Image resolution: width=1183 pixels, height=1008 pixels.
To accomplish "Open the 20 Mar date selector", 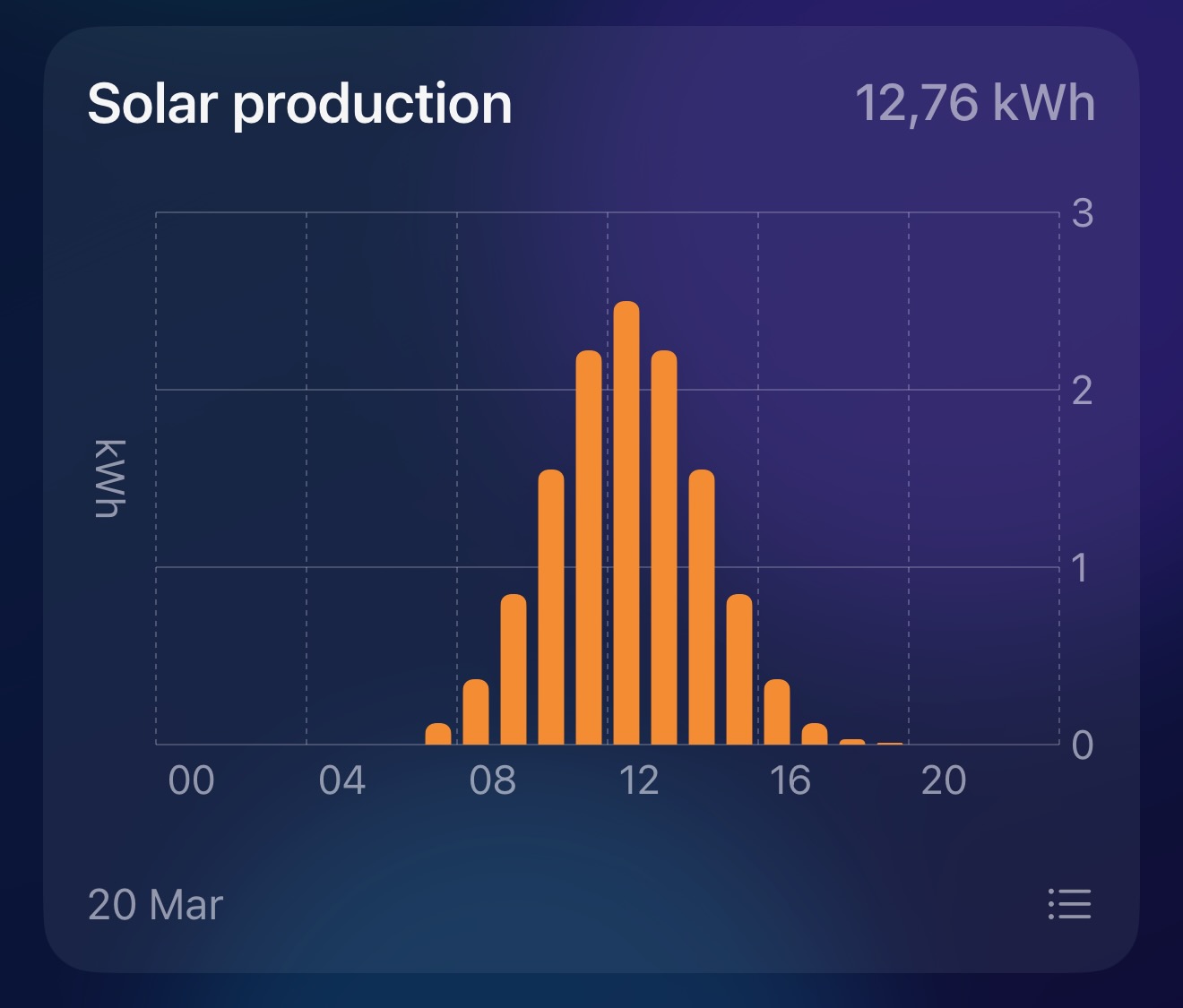I will 154,905.
